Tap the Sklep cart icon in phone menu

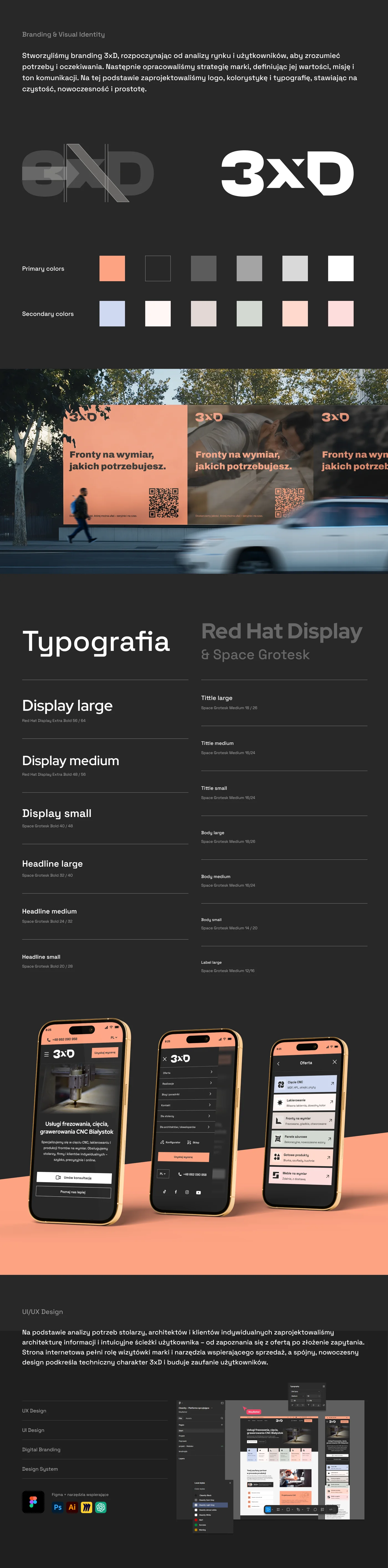[x=189, y=1143]
